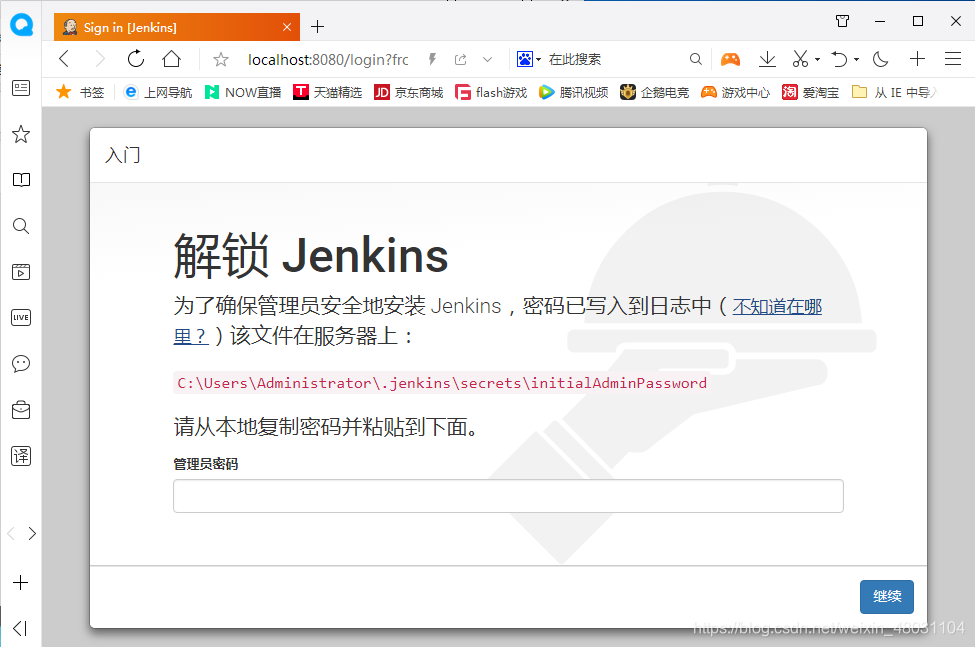
Task: Click the search magnifier in the search box
Action: pos(696,59)
